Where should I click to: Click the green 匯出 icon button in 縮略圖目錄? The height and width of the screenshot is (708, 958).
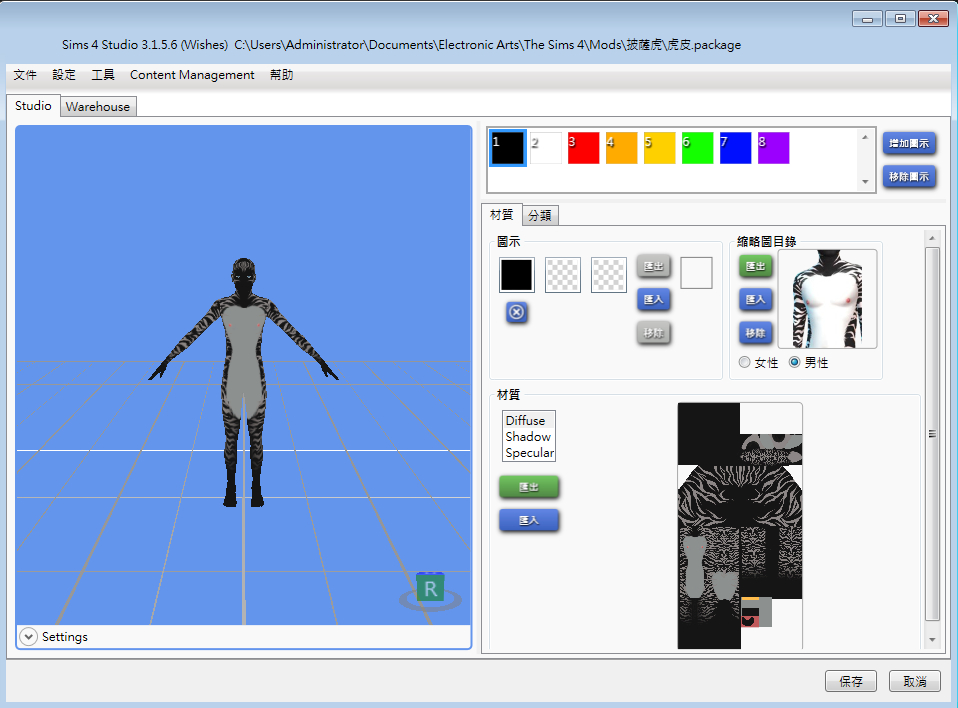755,265
